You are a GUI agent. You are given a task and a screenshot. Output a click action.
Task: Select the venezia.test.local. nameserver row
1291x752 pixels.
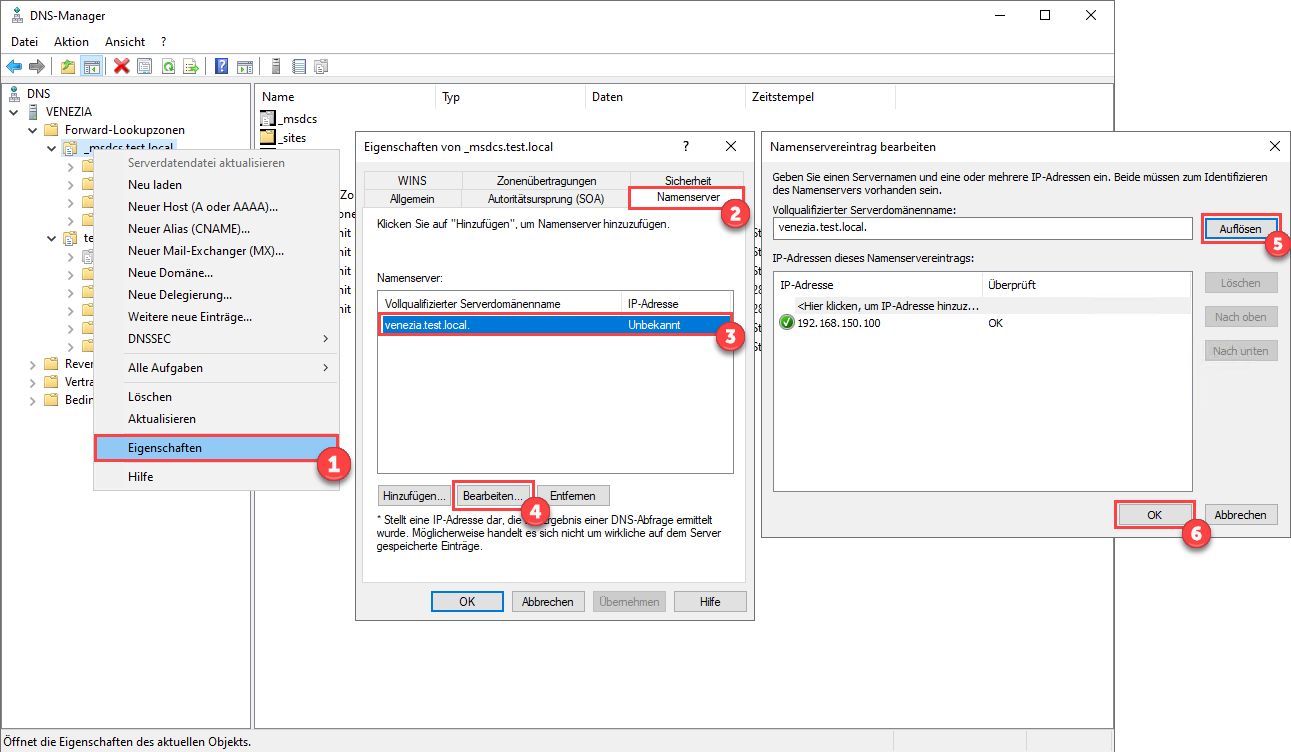tap(555, 325)
